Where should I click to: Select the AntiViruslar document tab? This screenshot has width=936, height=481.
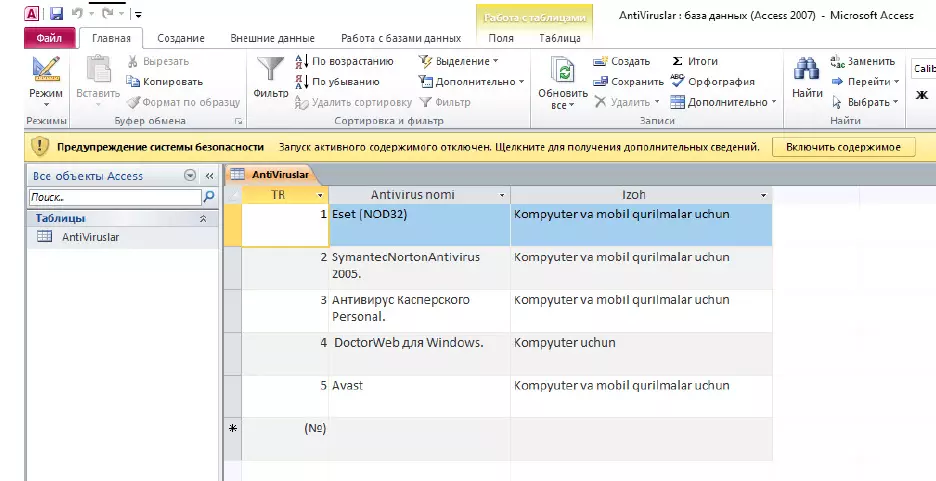point(272,174)
